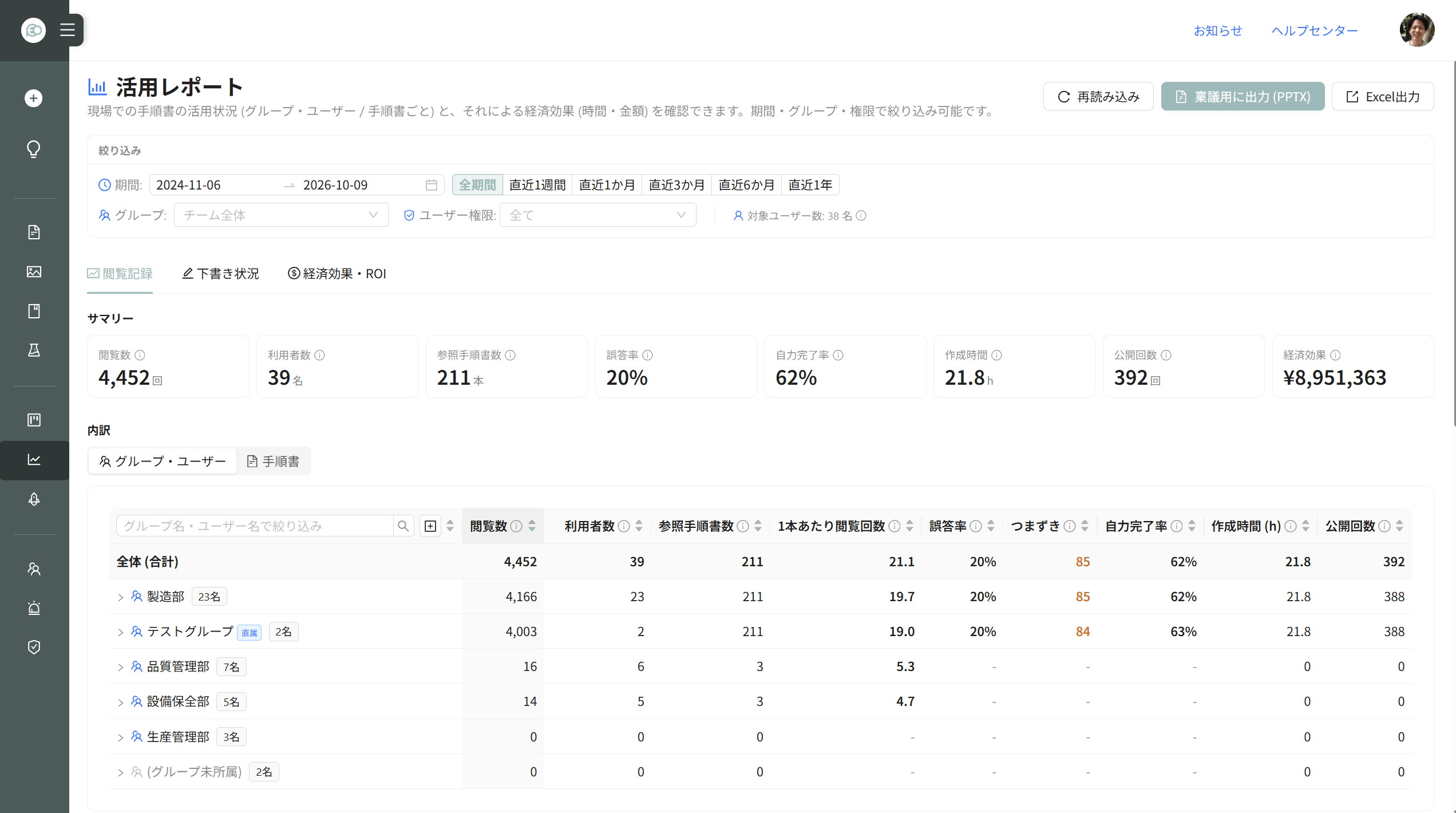
Task: Sort table by 利用者数 column
Action: (x=639, y=526)
